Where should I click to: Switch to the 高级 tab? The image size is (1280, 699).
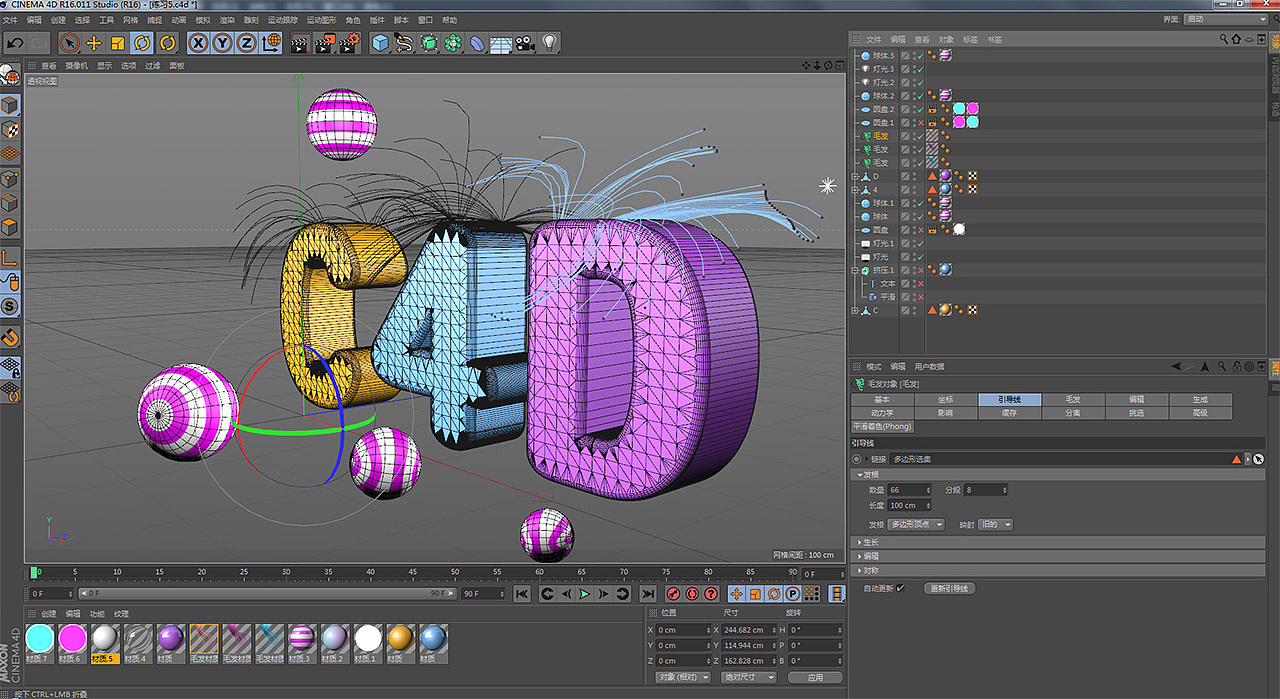coord(1200,412)
